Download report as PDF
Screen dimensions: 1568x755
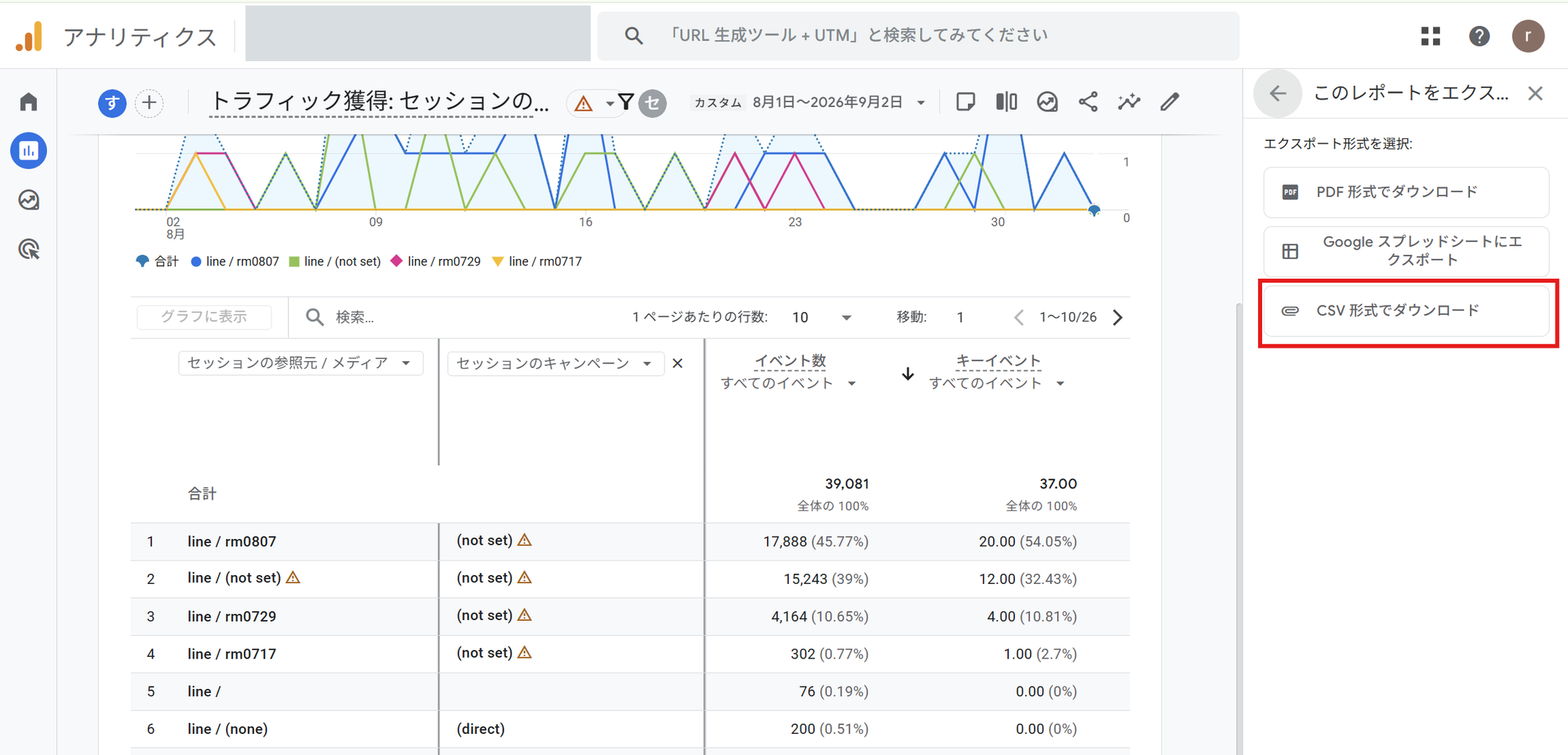tap(1406, 192)
